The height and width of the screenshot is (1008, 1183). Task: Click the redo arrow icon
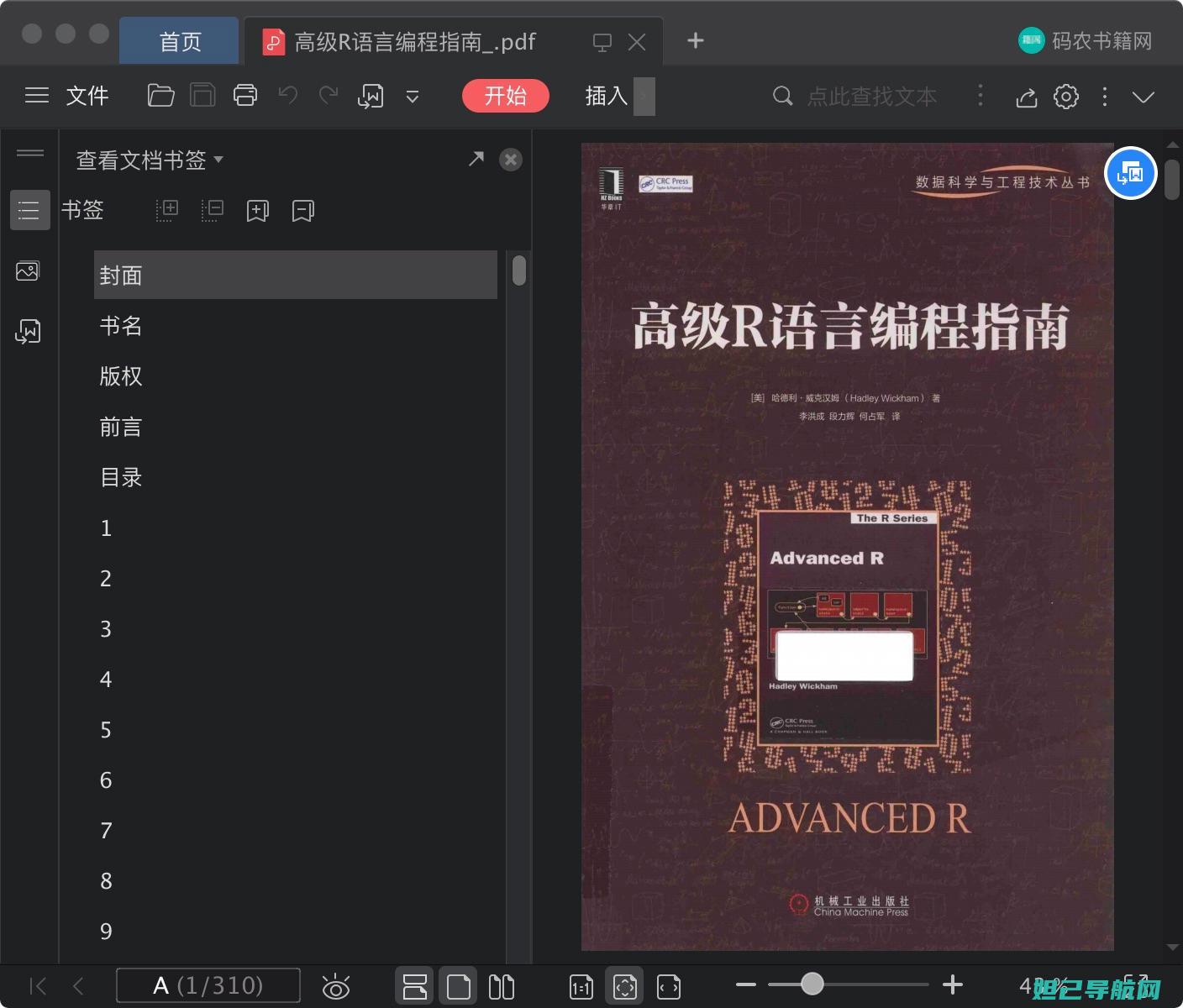click(329, 96)
